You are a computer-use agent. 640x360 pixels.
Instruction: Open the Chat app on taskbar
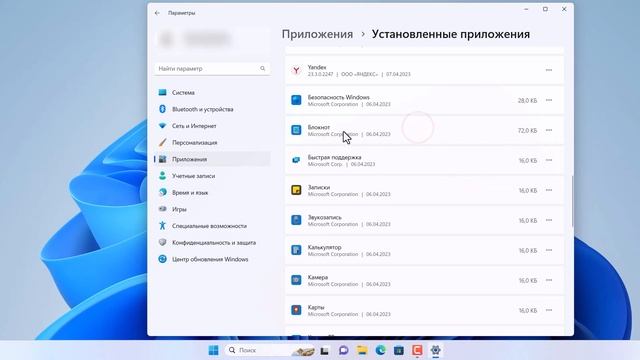tap(344, 350)
